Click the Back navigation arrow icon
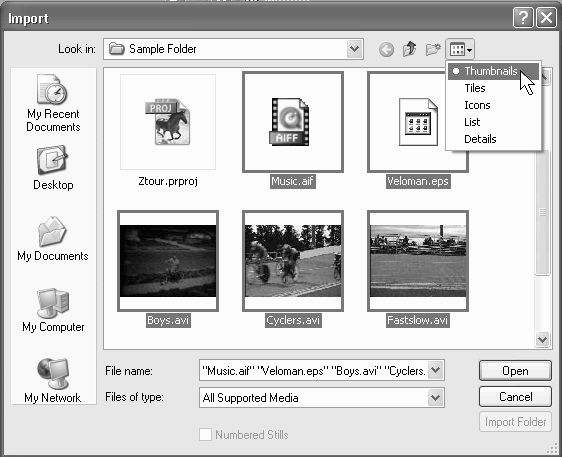 pyautogui.click(x=386, y=49)
